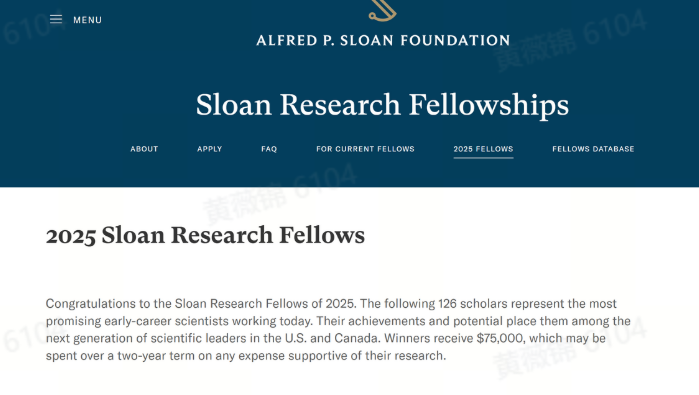Click the 2025 Sloan Research Fellows heading
The height and width of the screenshot is (395, 699).
(205, 235)
